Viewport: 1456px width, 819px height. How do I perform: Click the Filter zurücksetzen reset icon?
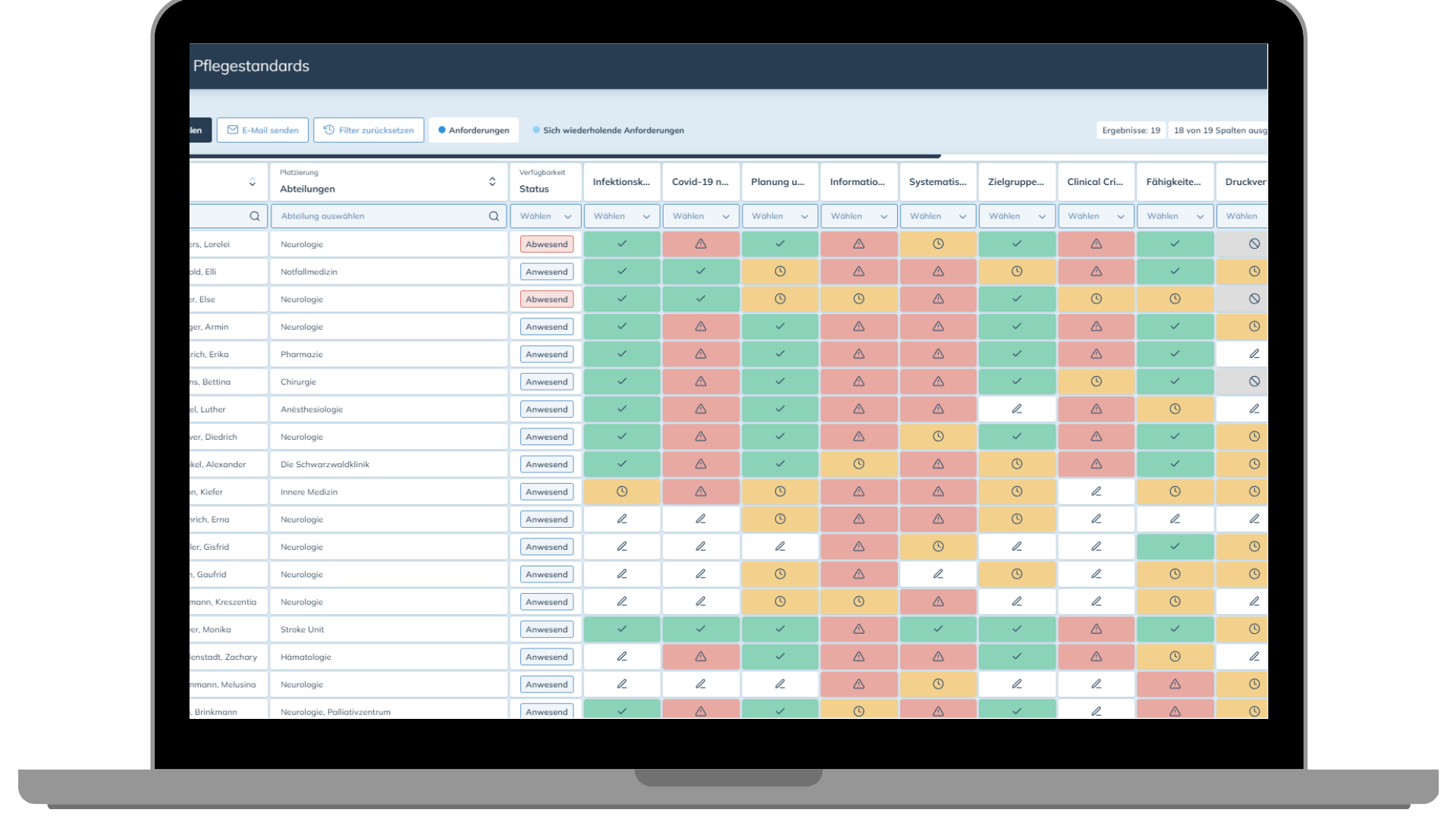[x=329, y=130]
